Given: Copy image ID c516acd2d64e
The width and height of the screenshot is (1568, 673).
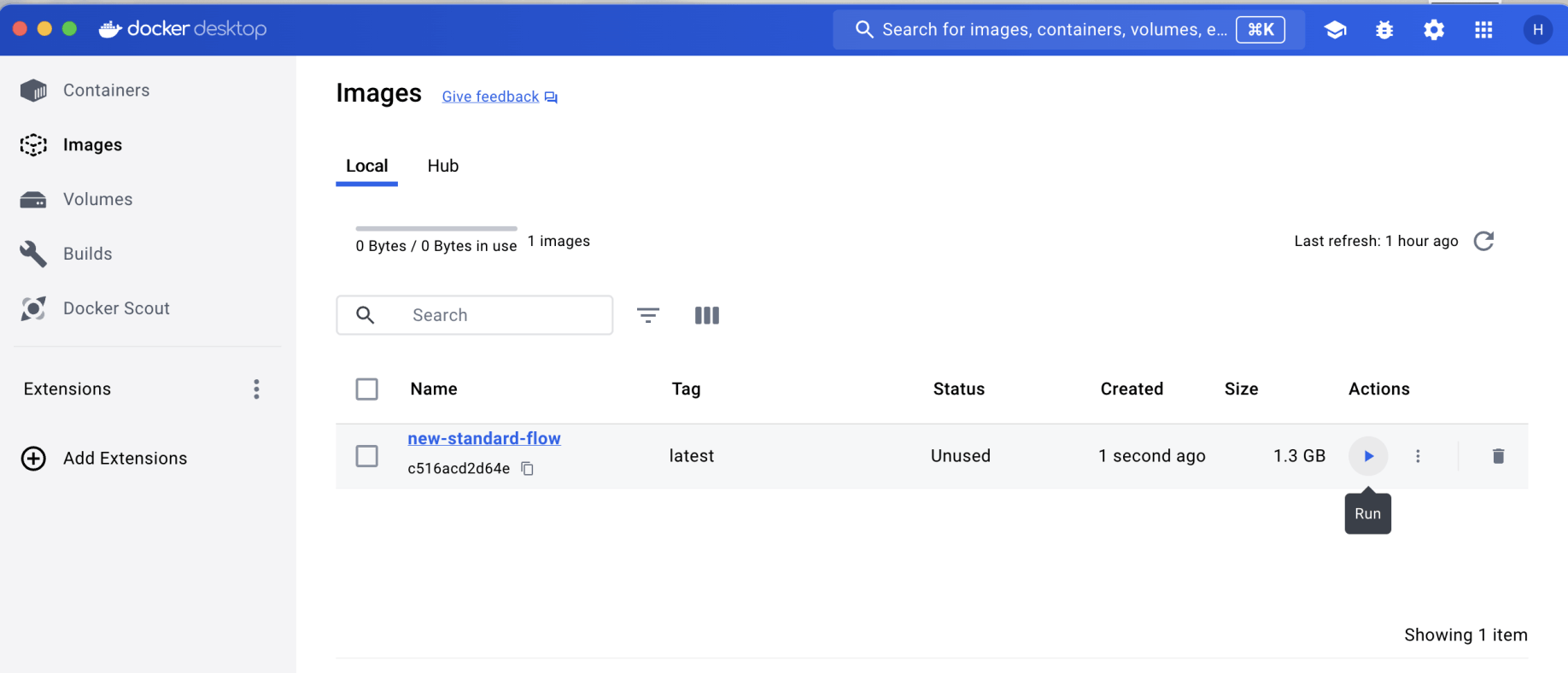Looking at the screenshot, I should pyautogui.click(x=528, y=469).
